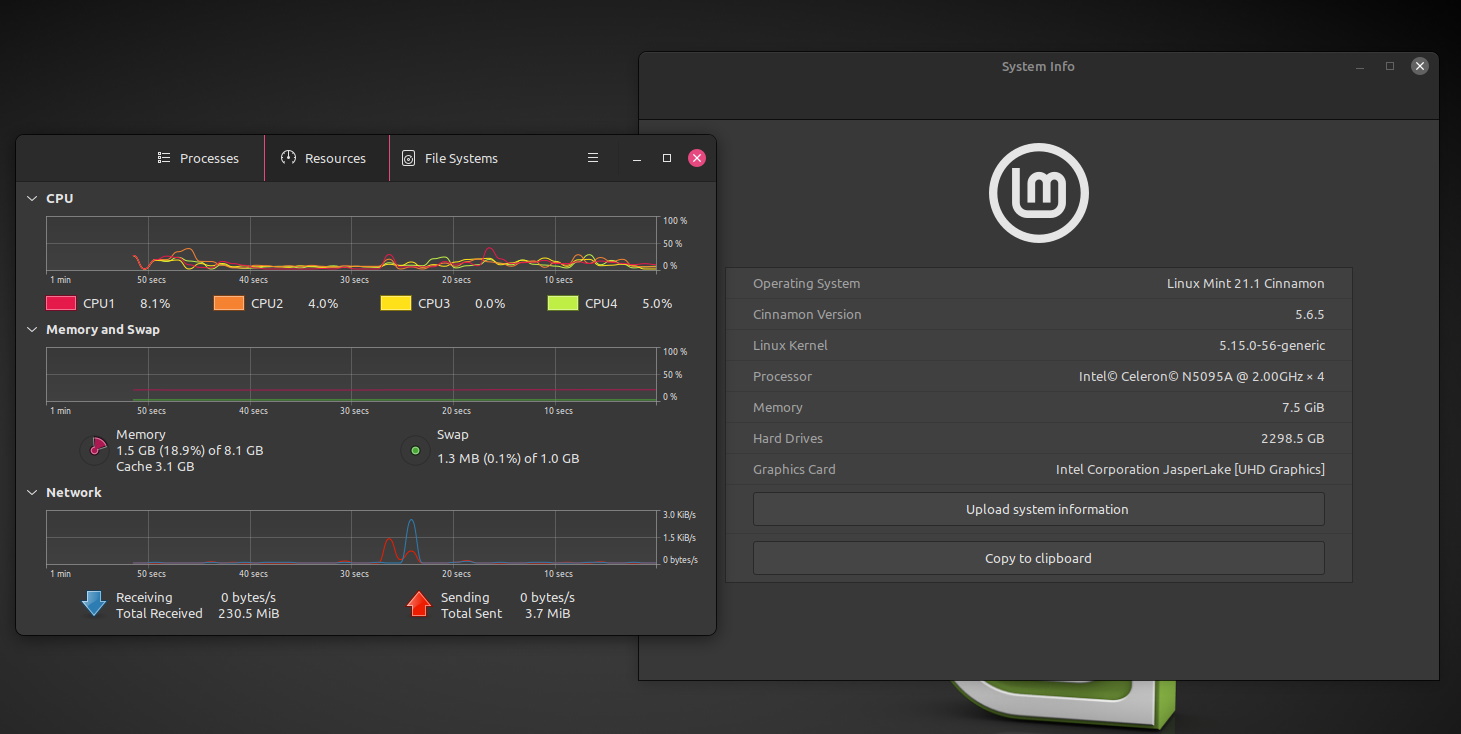Click CPU4 usage value 5.0%
Screen dimensions: 1461x734
pyautogui.click(x=657, y=303)
